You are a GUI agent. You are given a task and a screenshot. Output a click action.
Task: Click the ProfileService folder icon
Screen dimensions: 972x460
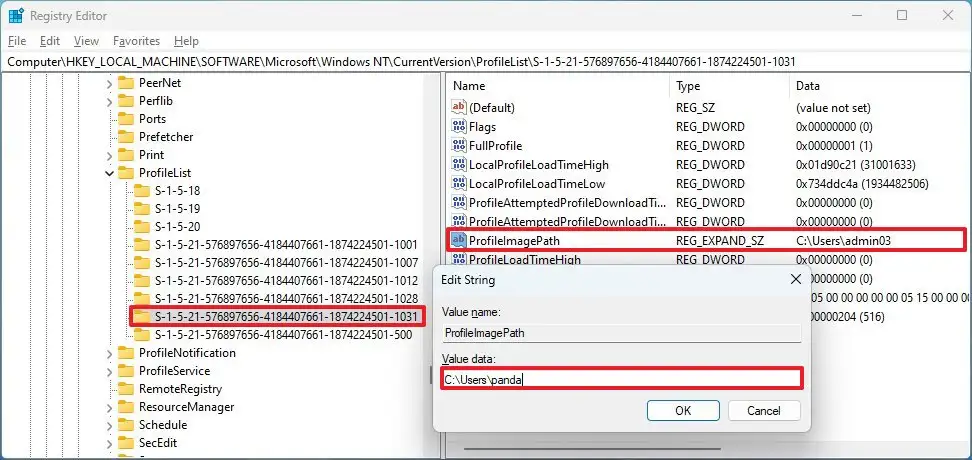(x=126, y=371)
